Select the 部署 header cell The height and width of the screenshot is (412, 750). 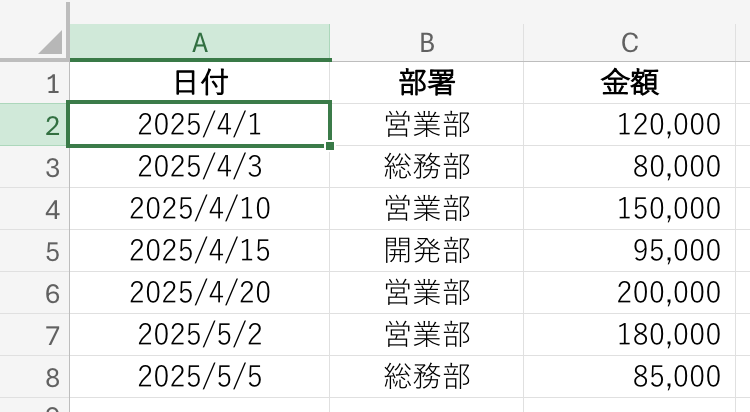427,82
